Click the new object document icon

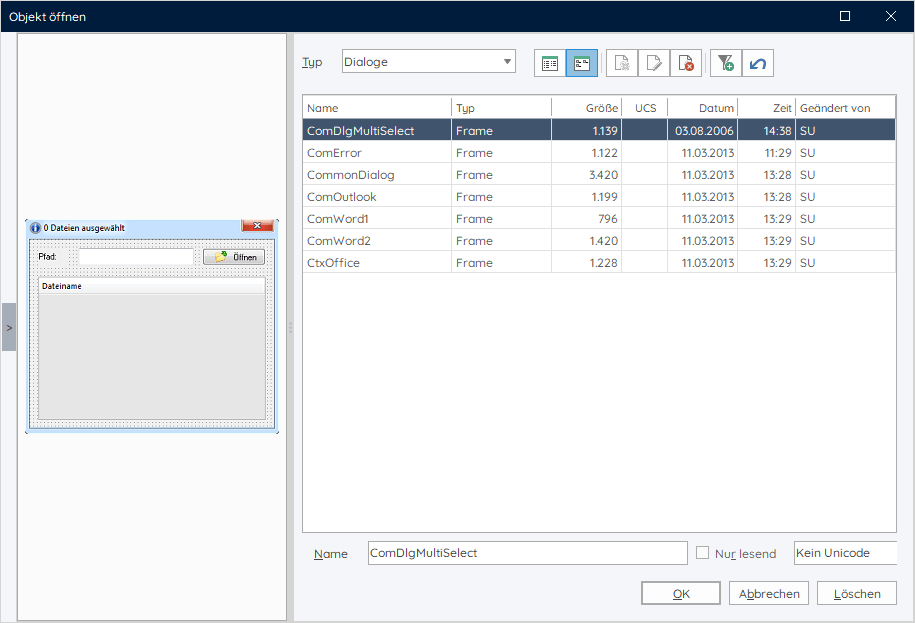pyautogui.click(x=622, y=63)
